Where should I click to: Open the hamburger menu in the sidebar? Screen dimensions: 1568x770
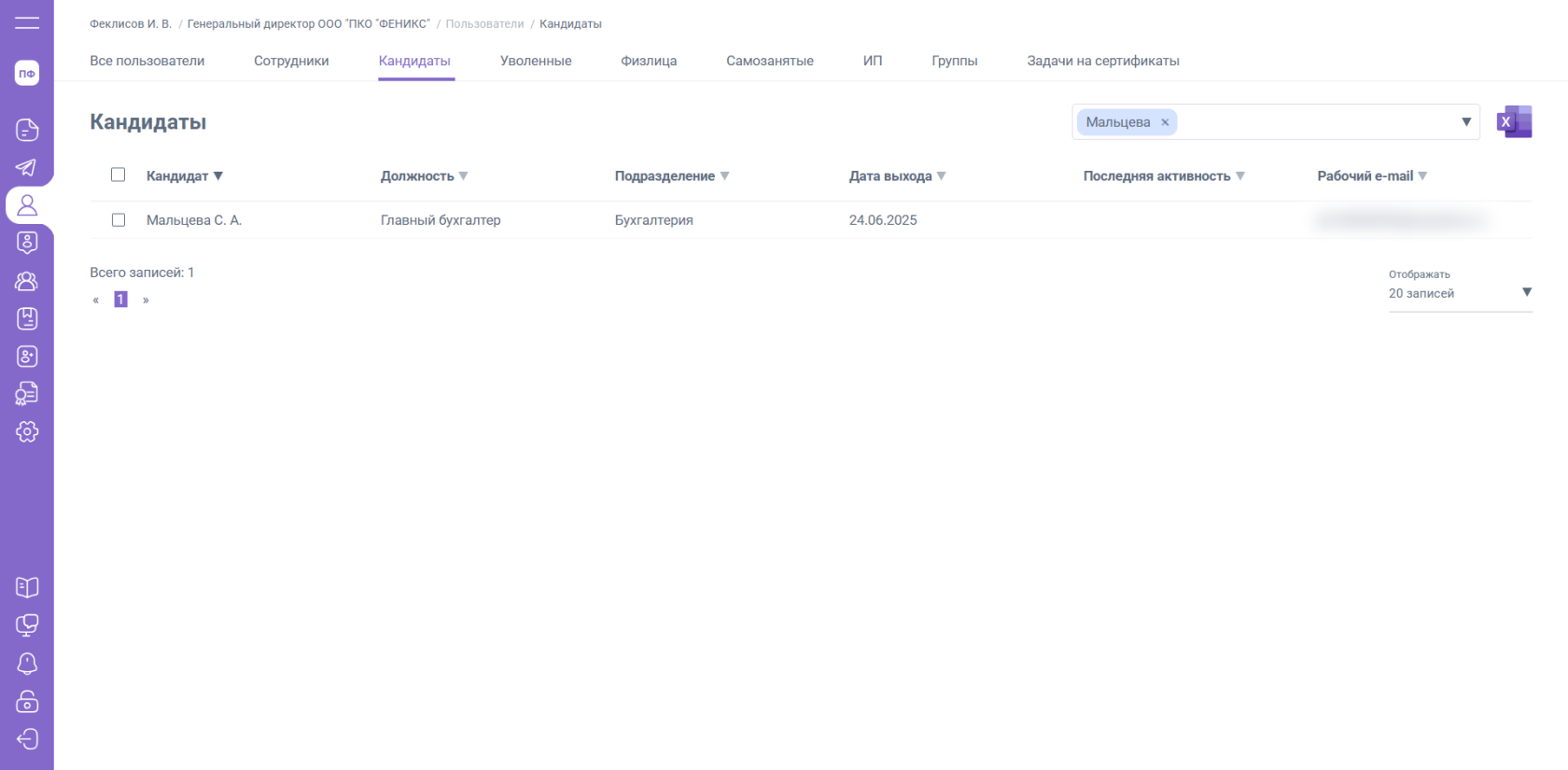pos(27,22)
